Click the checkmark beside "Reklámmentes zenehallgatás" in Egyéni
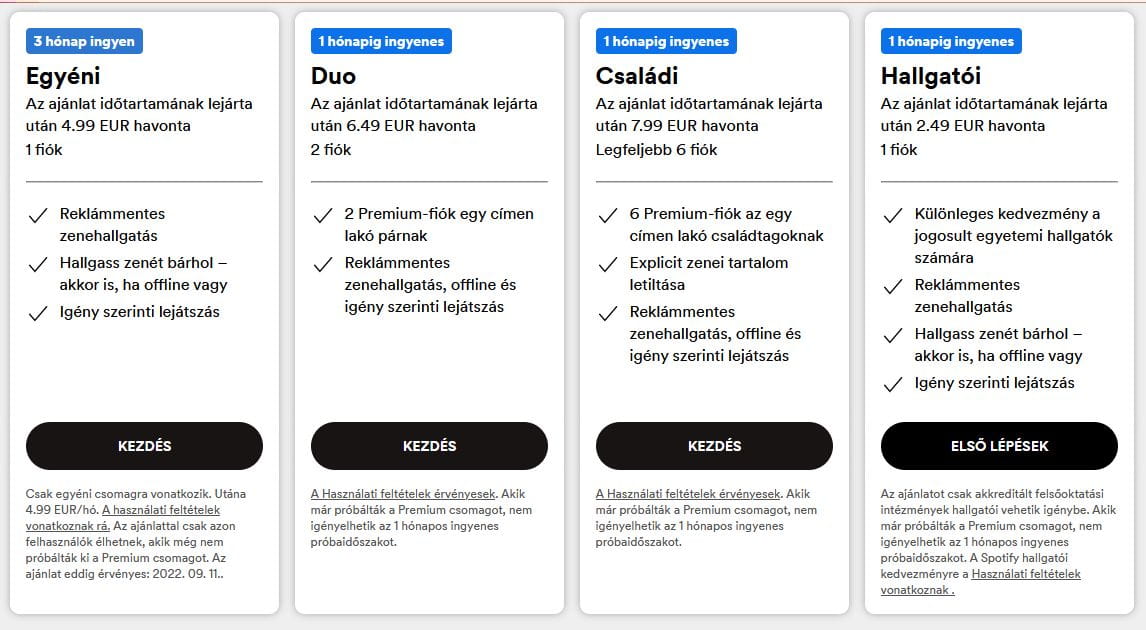1146x630 pixels. (36, 214)
